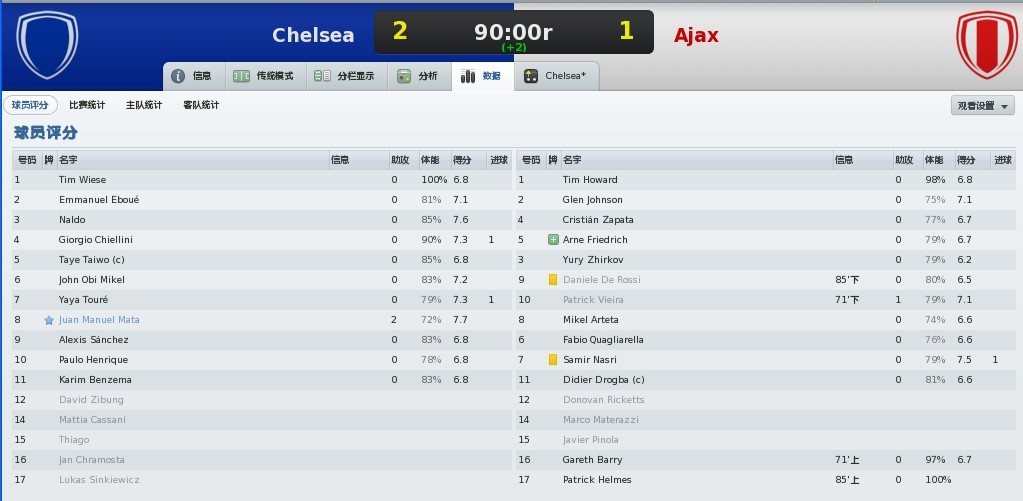Screen dimensions: 1023x501
Task: Click Arne Friedrich's green injury icon
Action: [553, 240]
